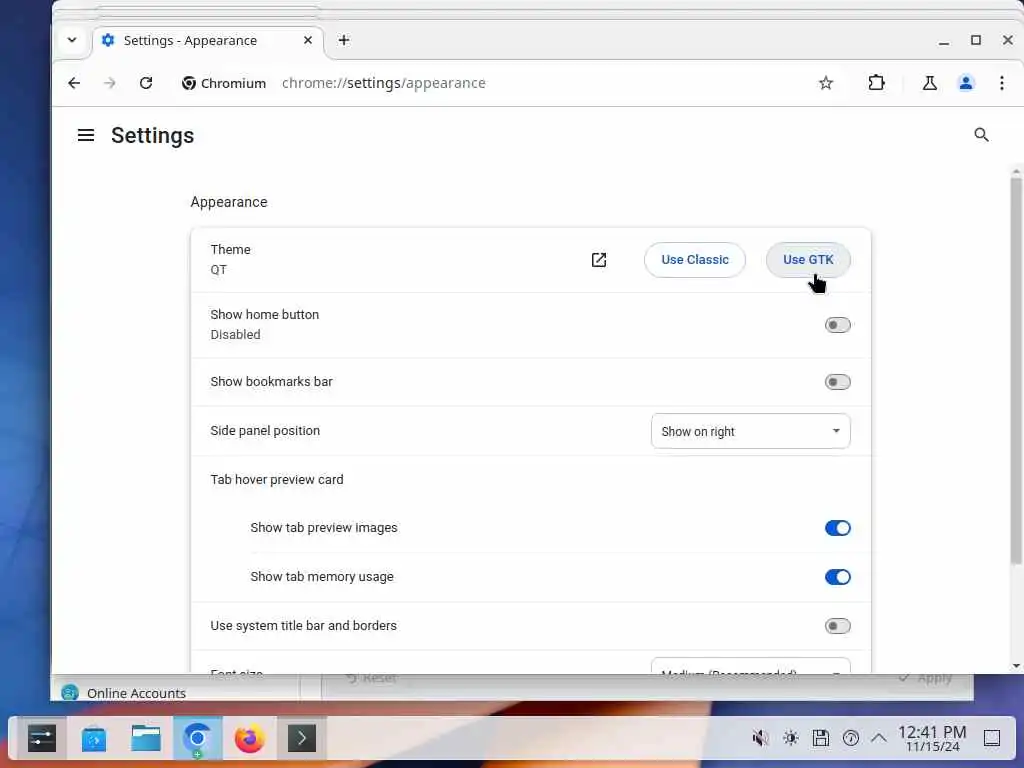Click the QT theme name text
1024x768 pixels.
tap(218, 270)
